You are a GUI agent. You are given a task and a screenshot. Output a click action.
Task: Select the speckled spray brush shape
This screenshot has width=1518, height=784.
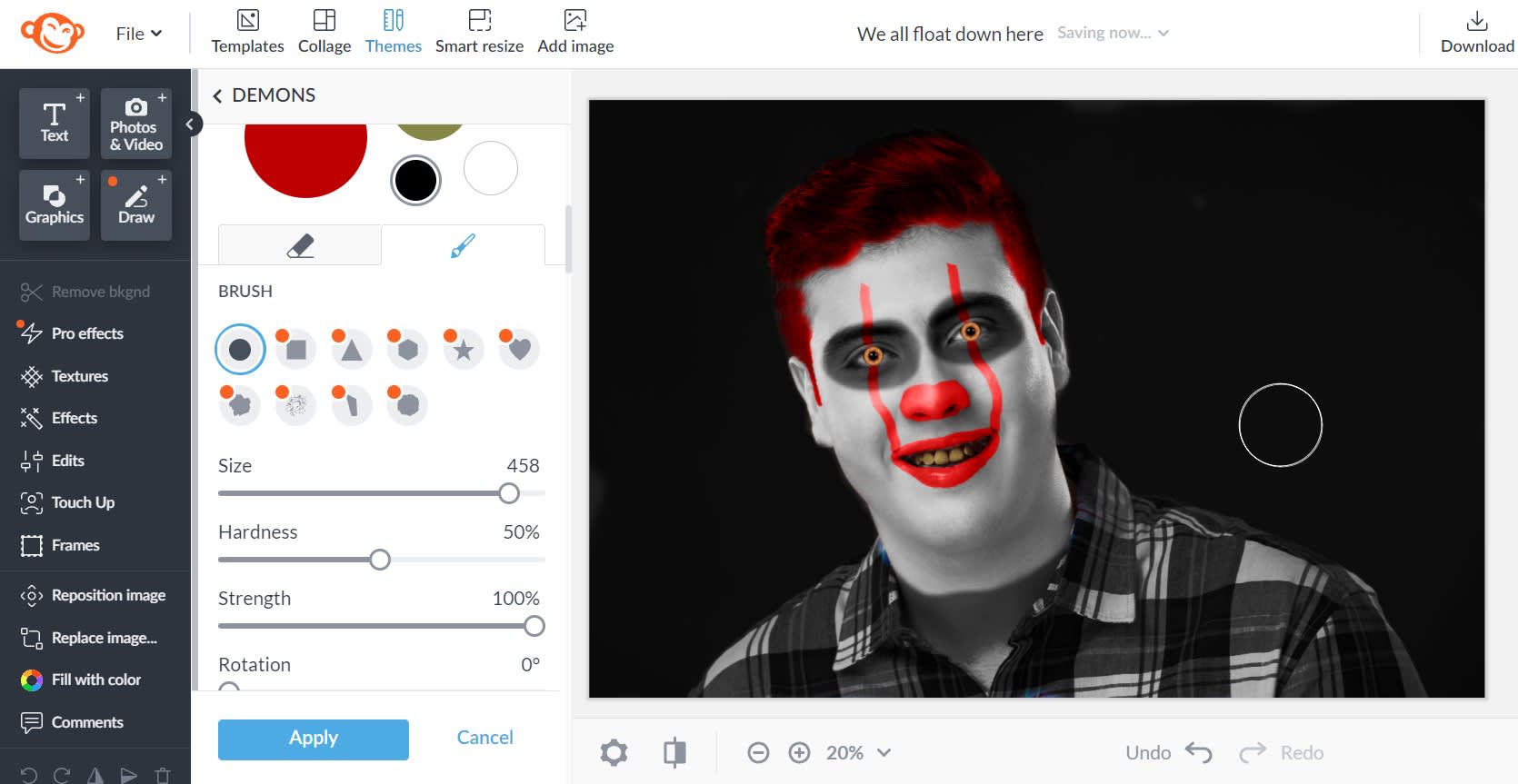(x=296, y=405)
